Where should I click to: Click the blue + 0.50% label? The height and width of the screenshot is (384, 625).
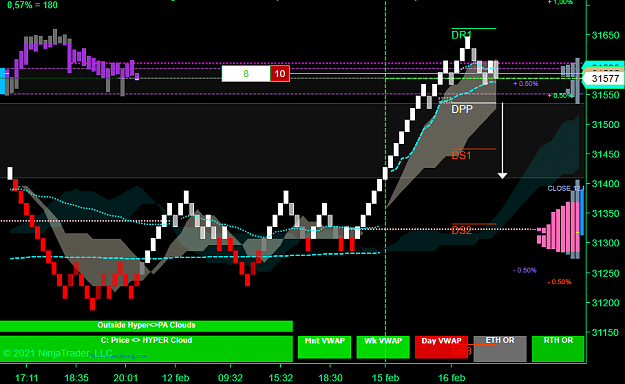tap(525, 84)
